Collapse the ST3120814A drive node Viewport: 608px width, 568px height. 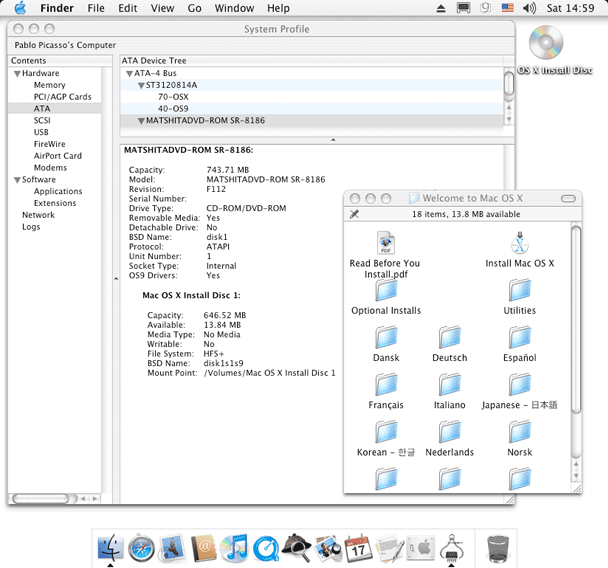pyautogui.click(x=141, y=86)
